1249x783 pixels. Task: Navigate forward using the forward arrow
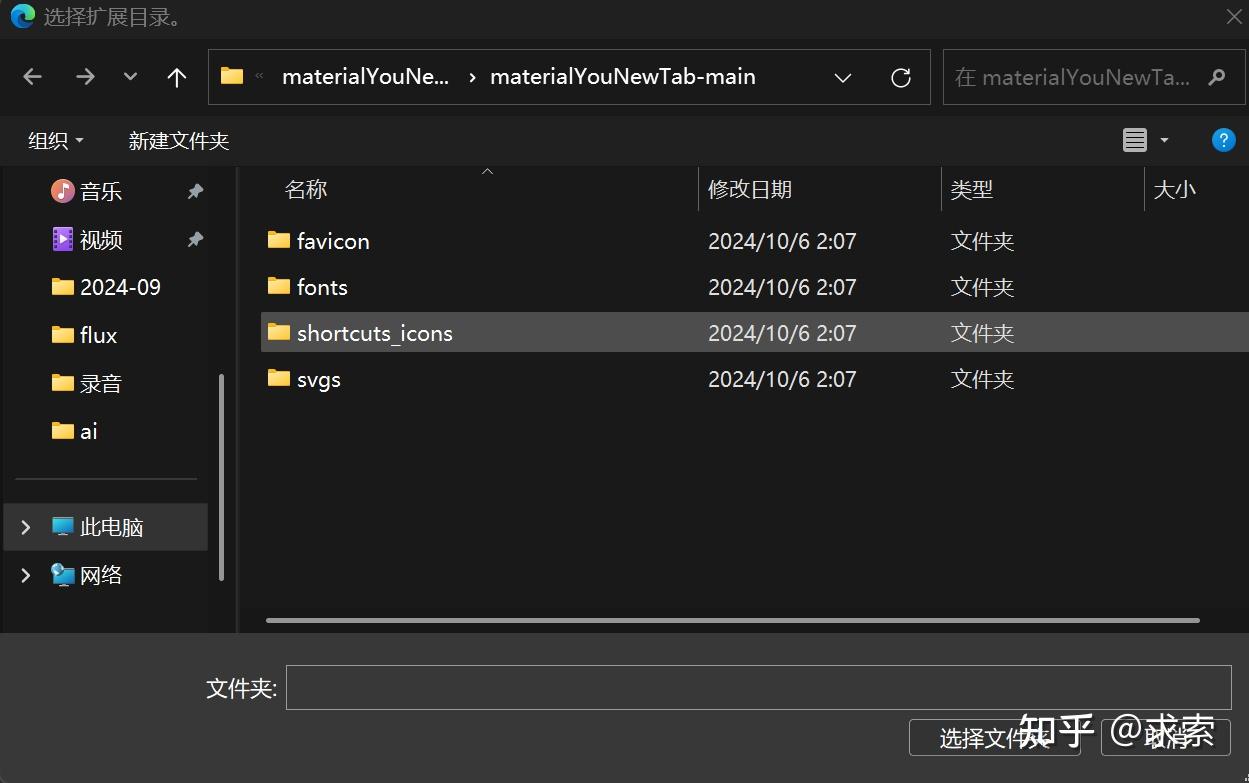point(84,76)
